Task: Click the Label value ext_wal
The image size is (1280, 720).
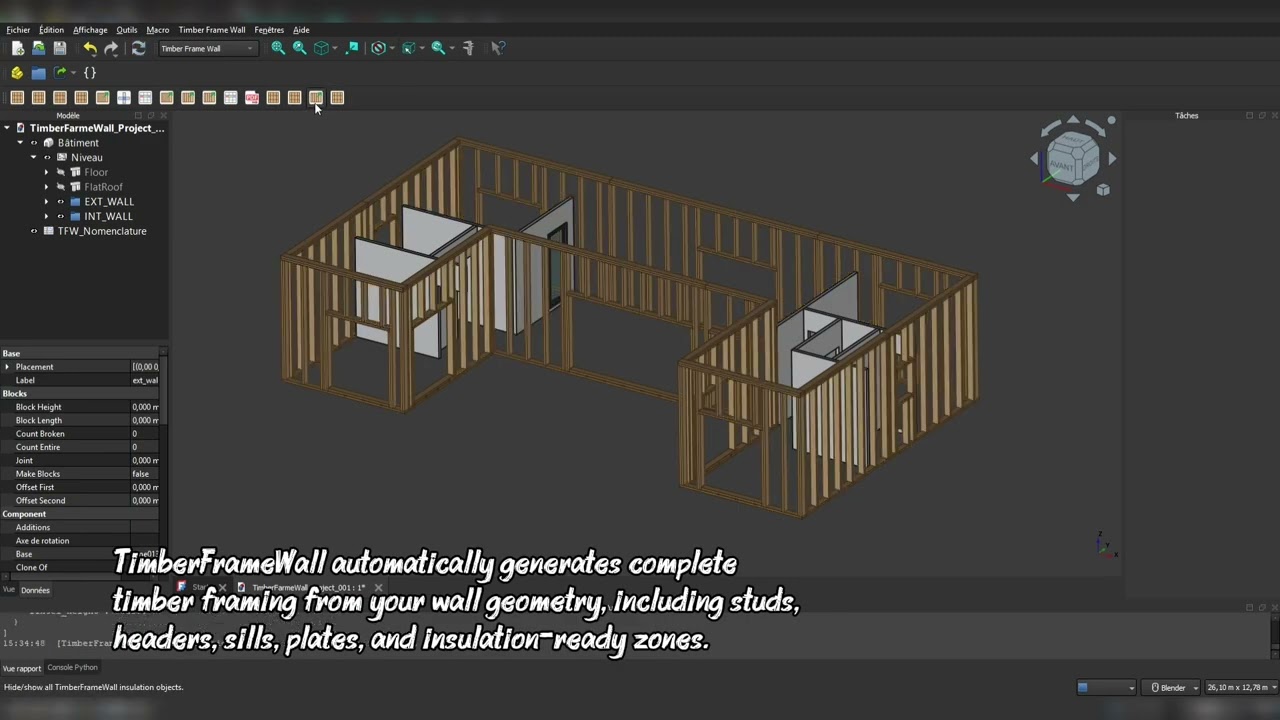Action: tap(144, 380)
